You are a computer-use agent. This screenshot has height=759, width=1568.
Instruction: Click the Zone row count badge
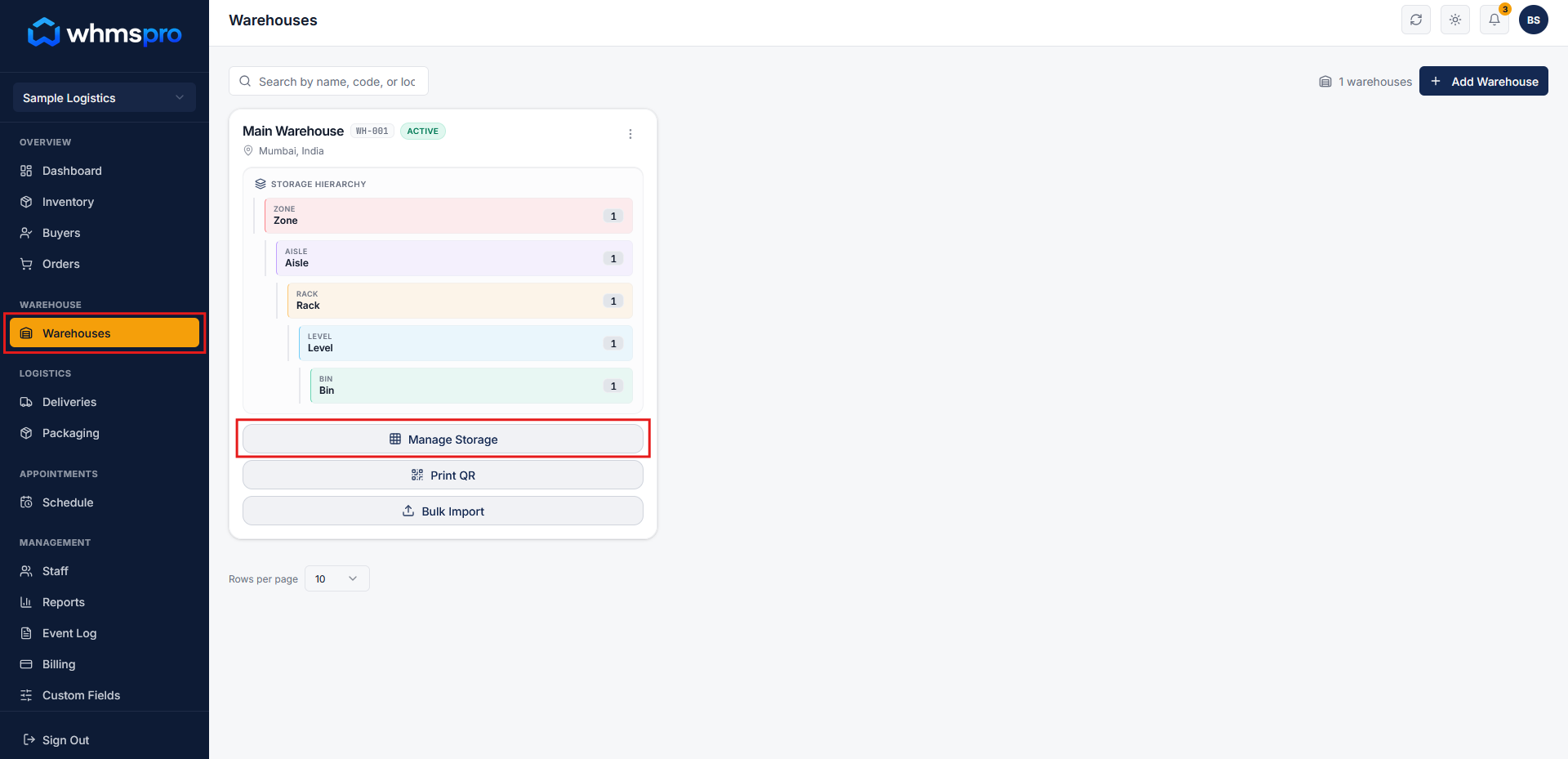613,216
